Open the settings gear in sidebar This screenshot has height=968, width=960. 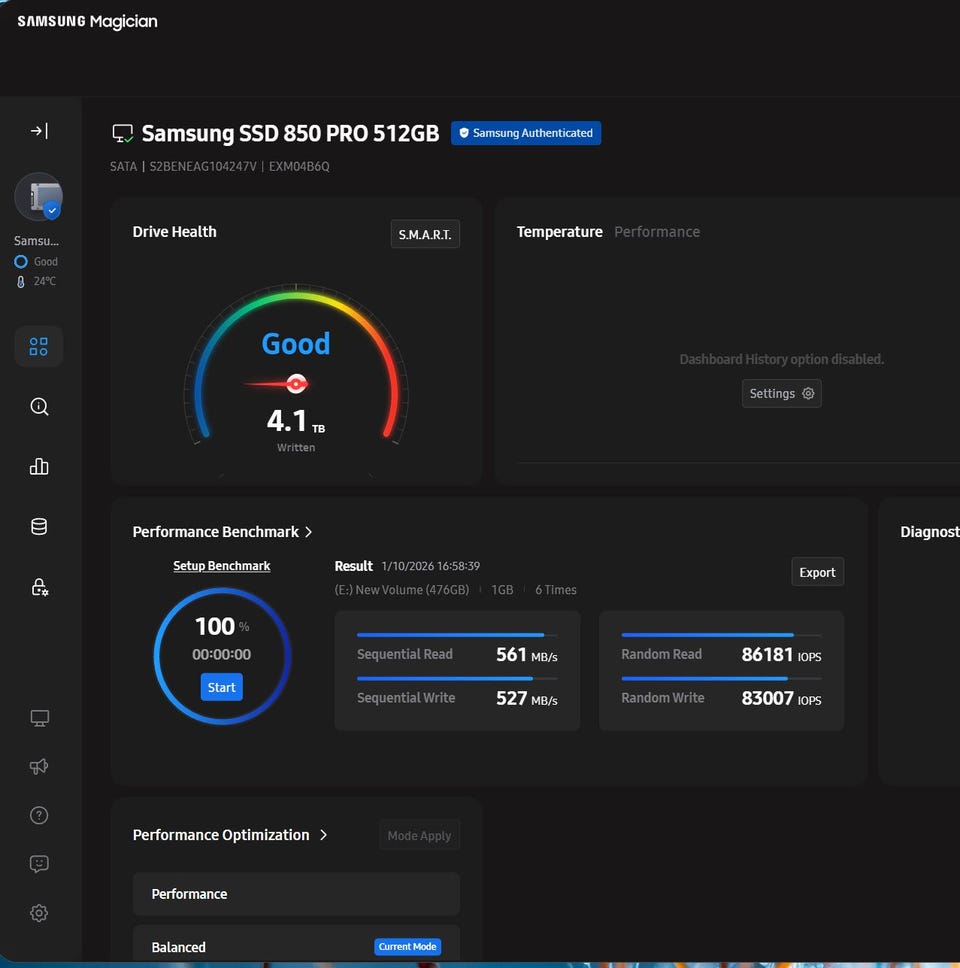(x=39, y=913)
